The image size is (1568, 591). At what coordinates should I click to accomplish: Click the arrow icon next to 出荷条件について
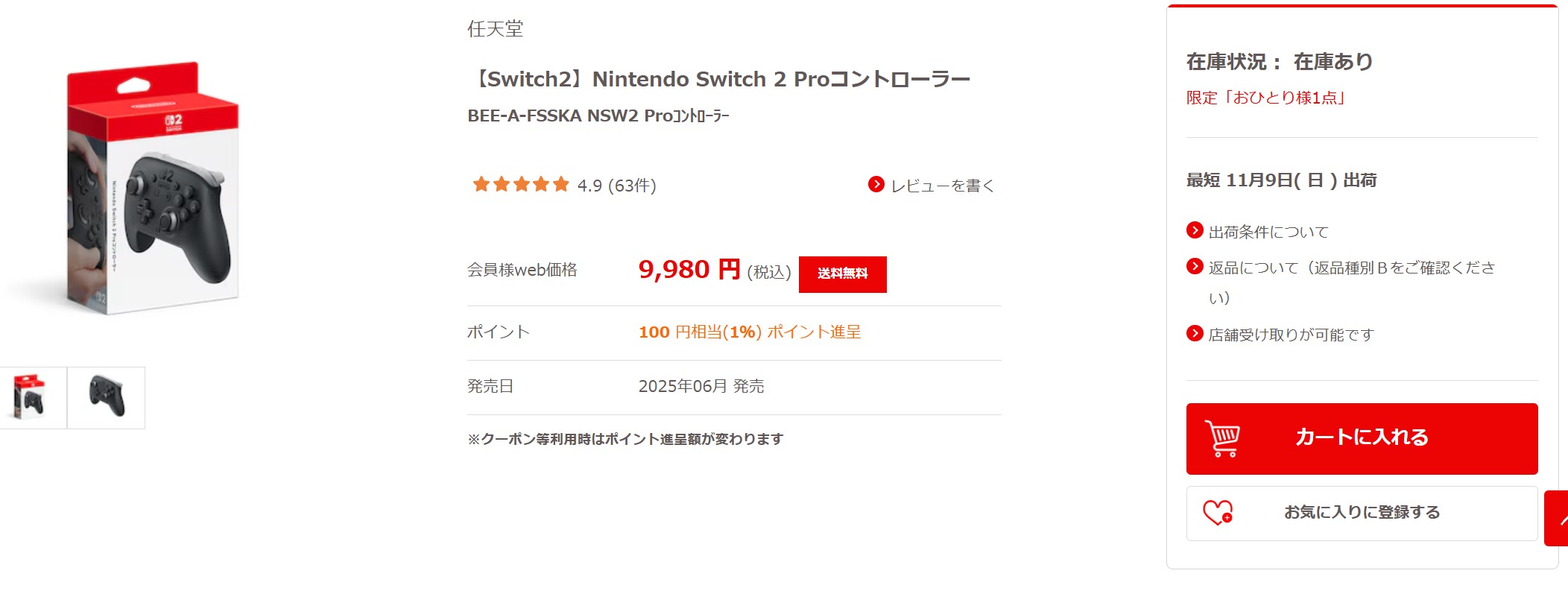click(x=1195, y=232)
